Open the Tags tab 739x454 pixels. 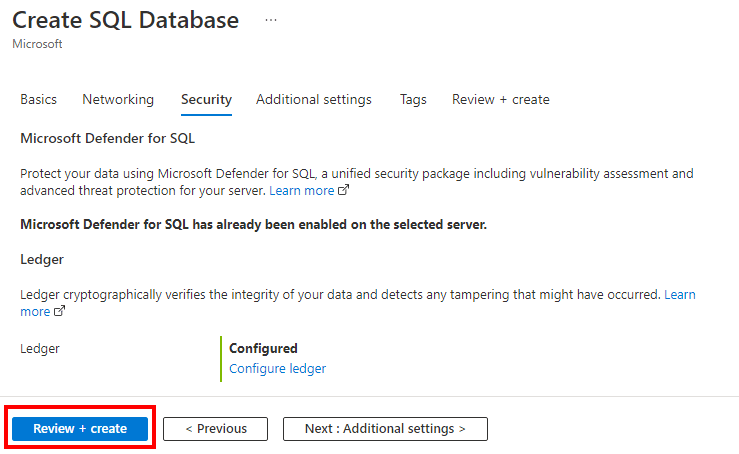pyautogui.click(x=413, y=99)
